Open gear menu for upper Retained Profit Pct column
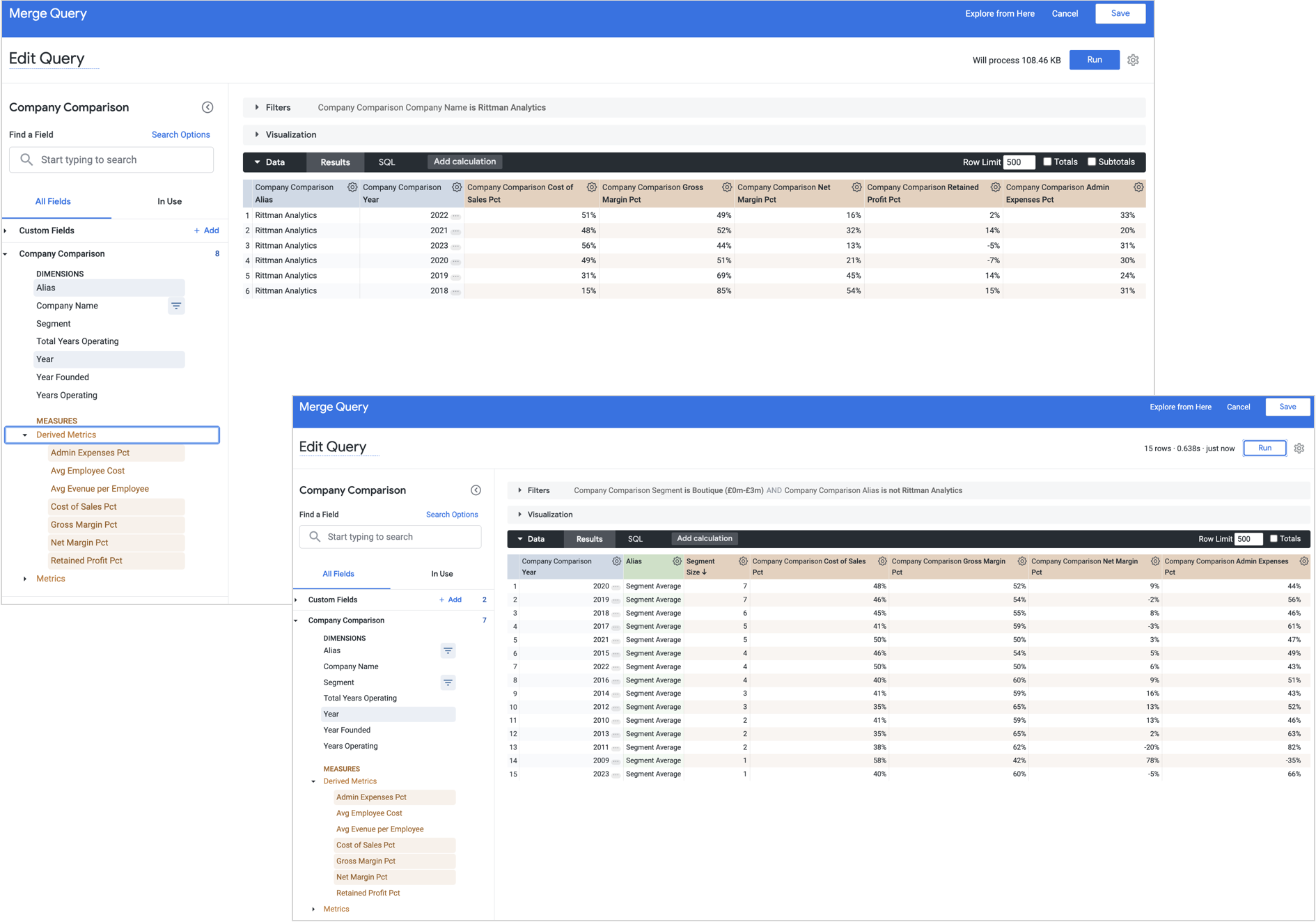This screenshot has height=922, width=1316. point(995,187)
